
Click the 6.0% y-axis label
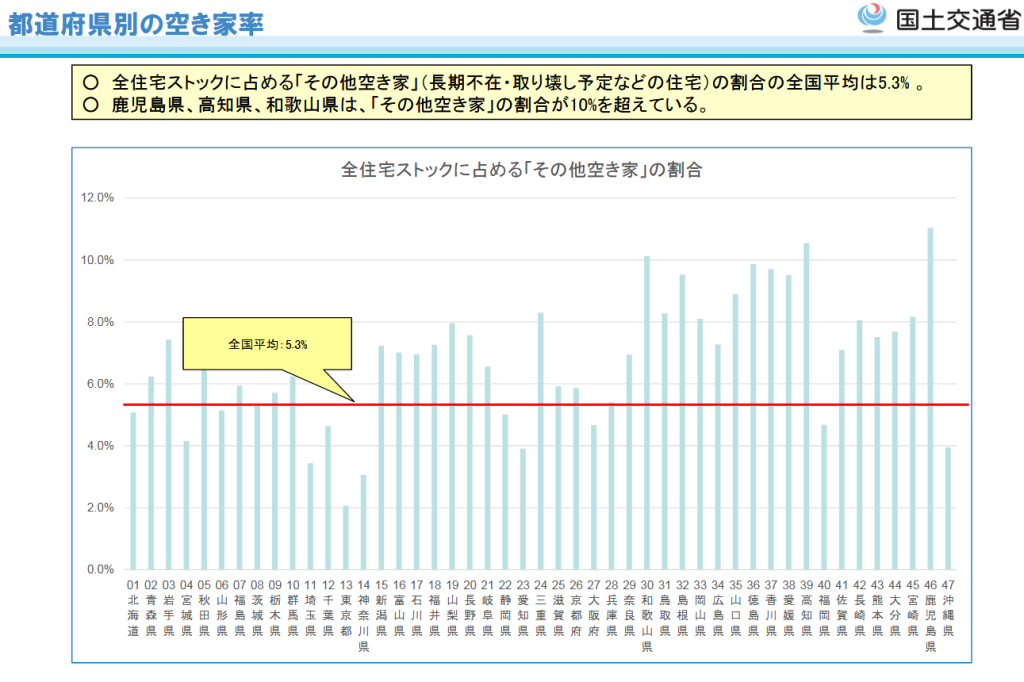[x=100, y=384]
